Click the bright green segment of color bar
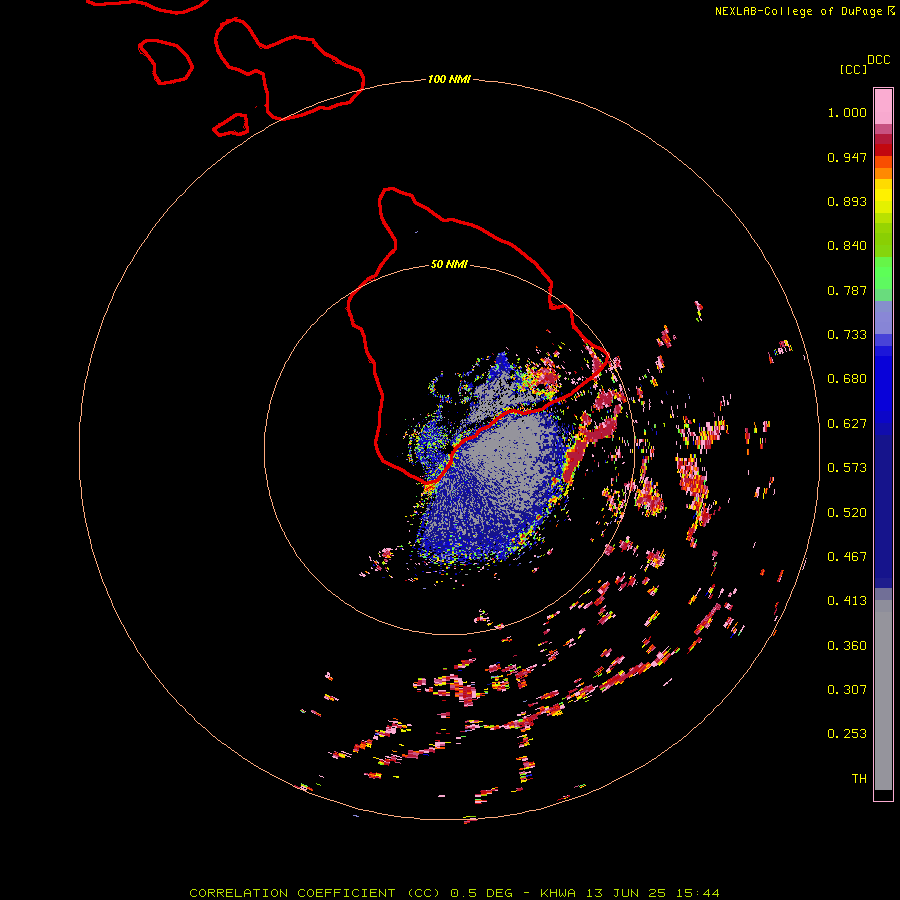Viewport: 900px width, 900px height. [x=883, y=273]
